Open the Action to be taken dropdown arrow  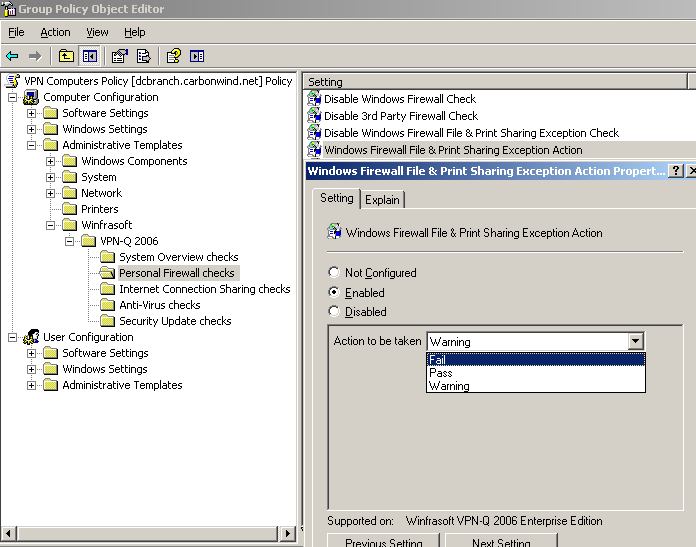[x=636, y=341]
